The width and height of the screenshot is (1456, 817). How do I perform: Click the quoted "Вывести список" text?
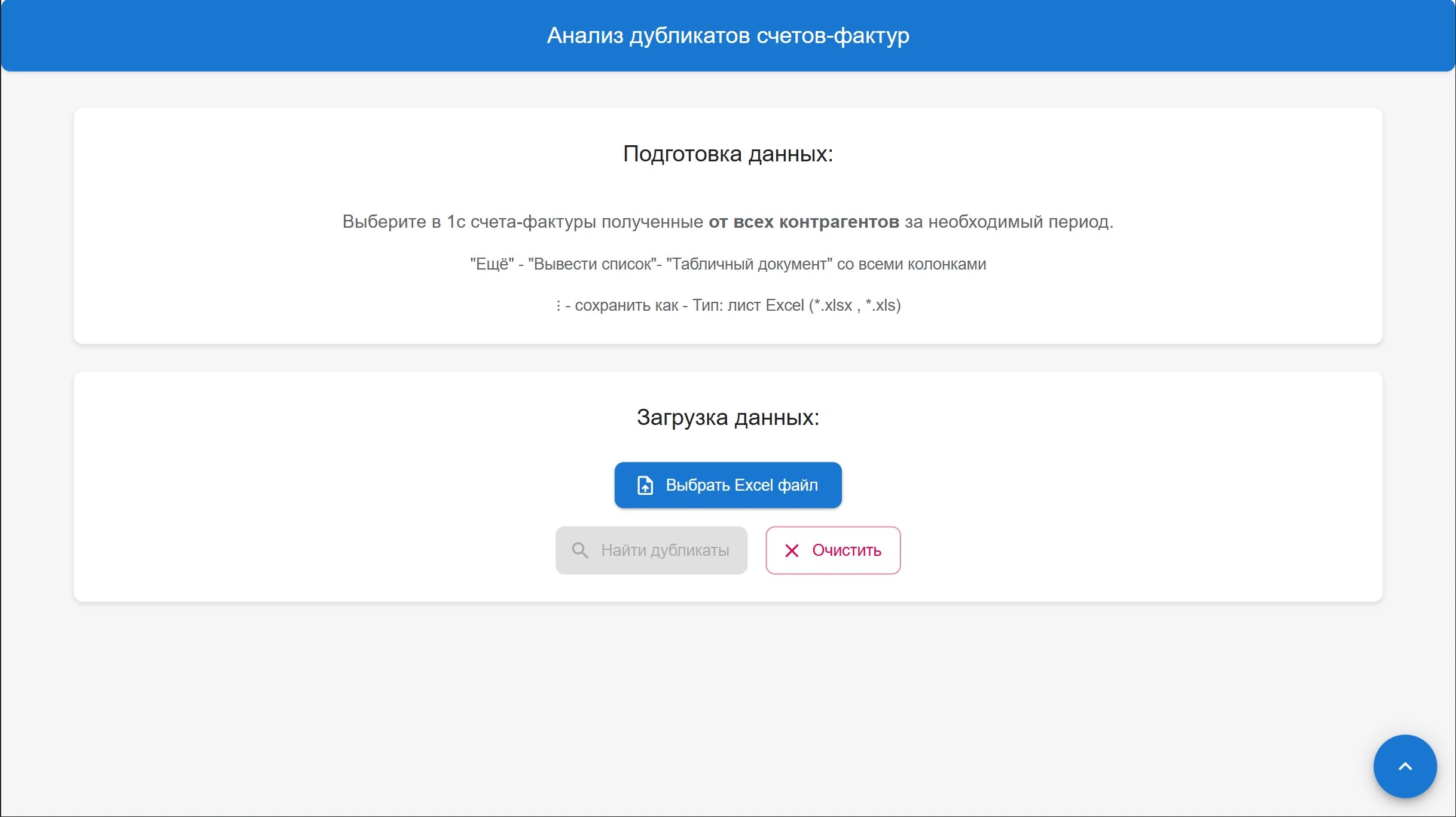tap(592, 264)
